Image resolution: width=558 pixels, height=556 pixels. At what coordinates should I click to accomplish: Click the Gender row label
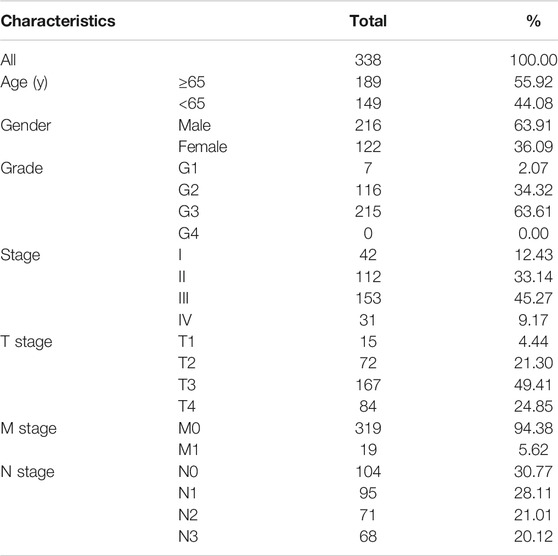pos(26,125)
